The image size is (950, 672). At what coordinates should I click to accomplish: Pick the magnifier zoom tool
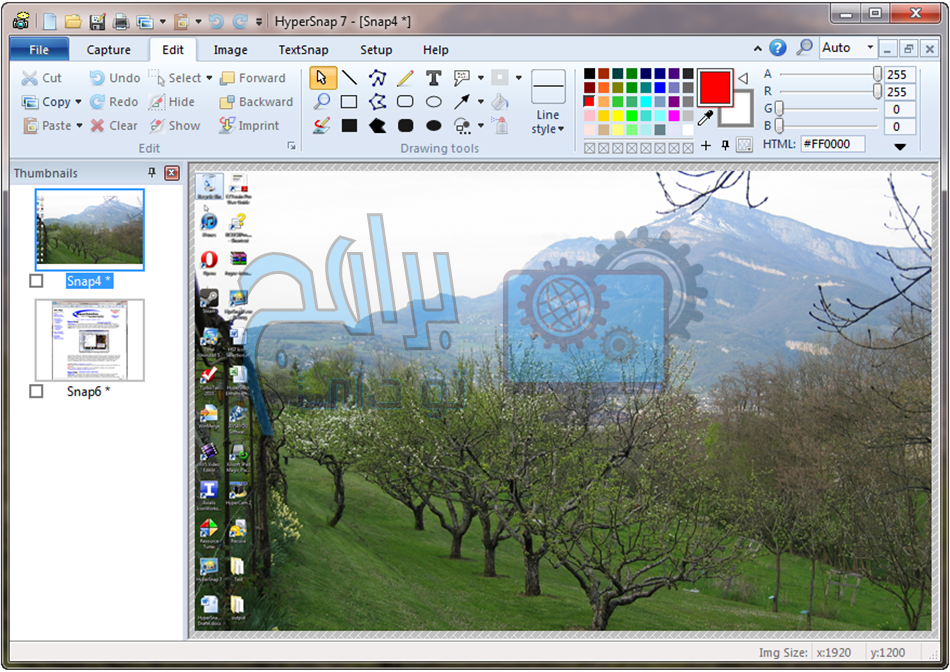[321, 102]
